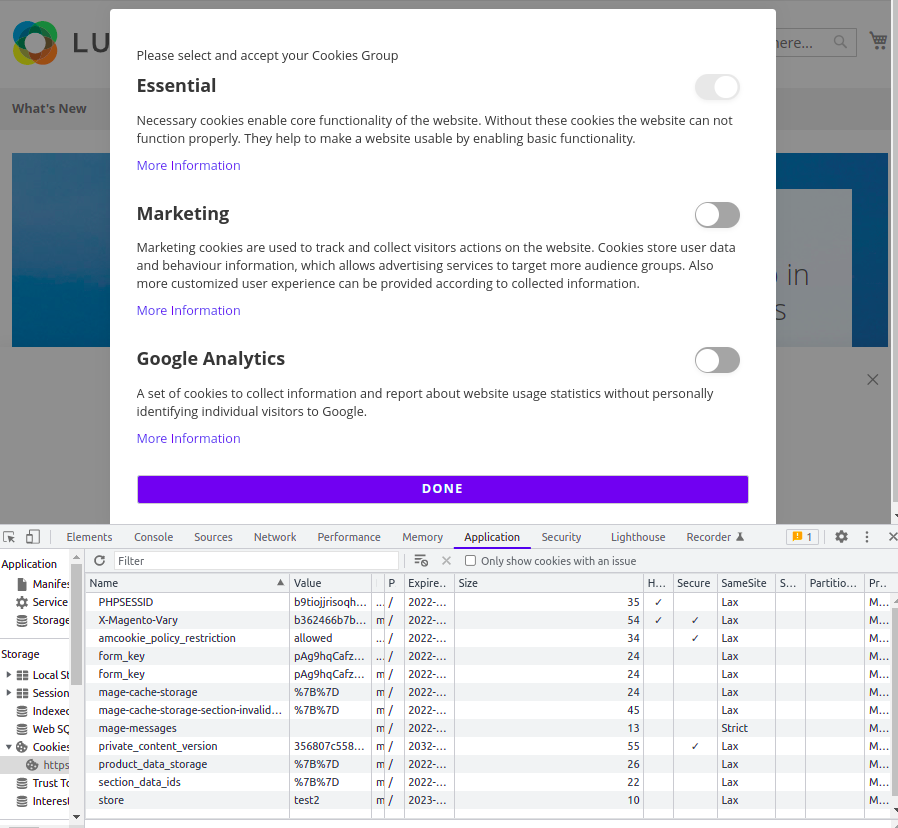Select the section_data_ids cookie row
The image size is (898, 828).
(x=489, y=782)
